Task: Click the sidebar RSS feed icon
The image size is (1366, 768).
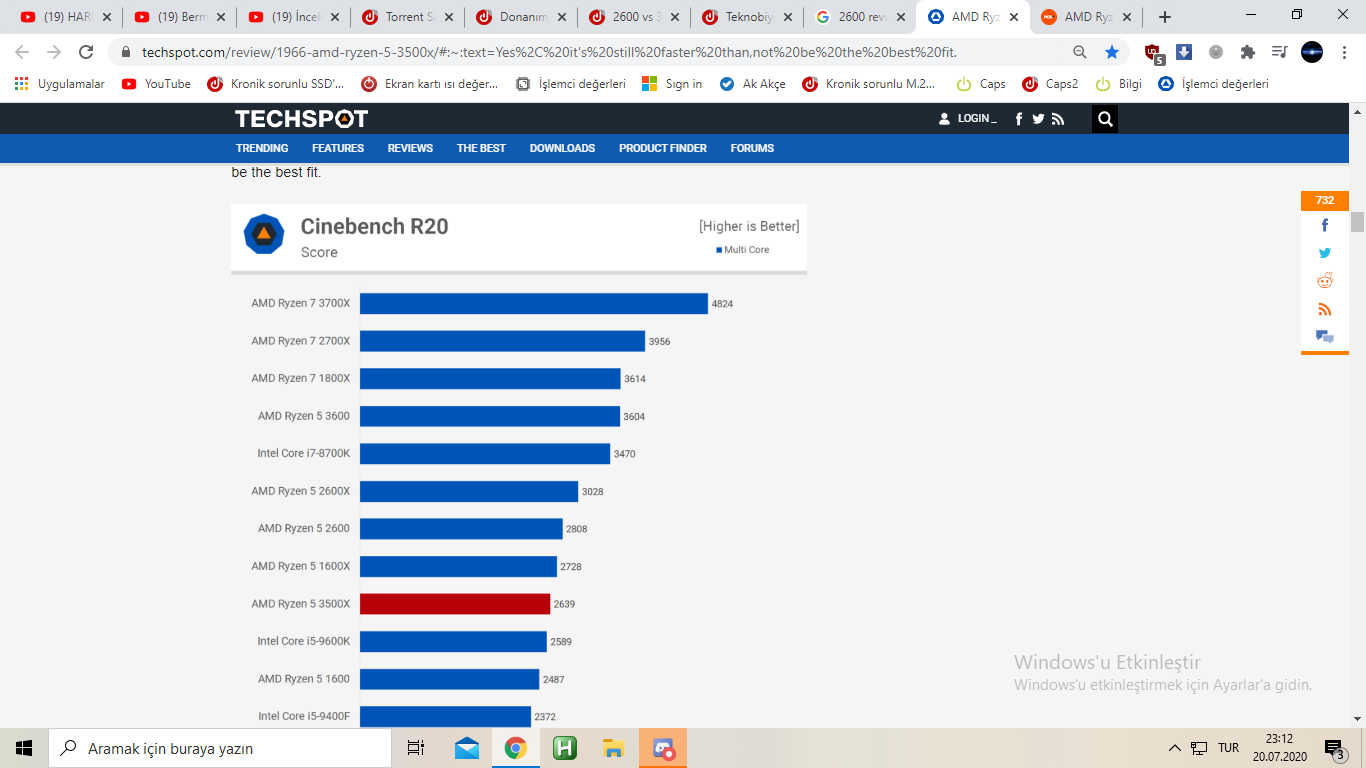Action: tap(1325, 309)
